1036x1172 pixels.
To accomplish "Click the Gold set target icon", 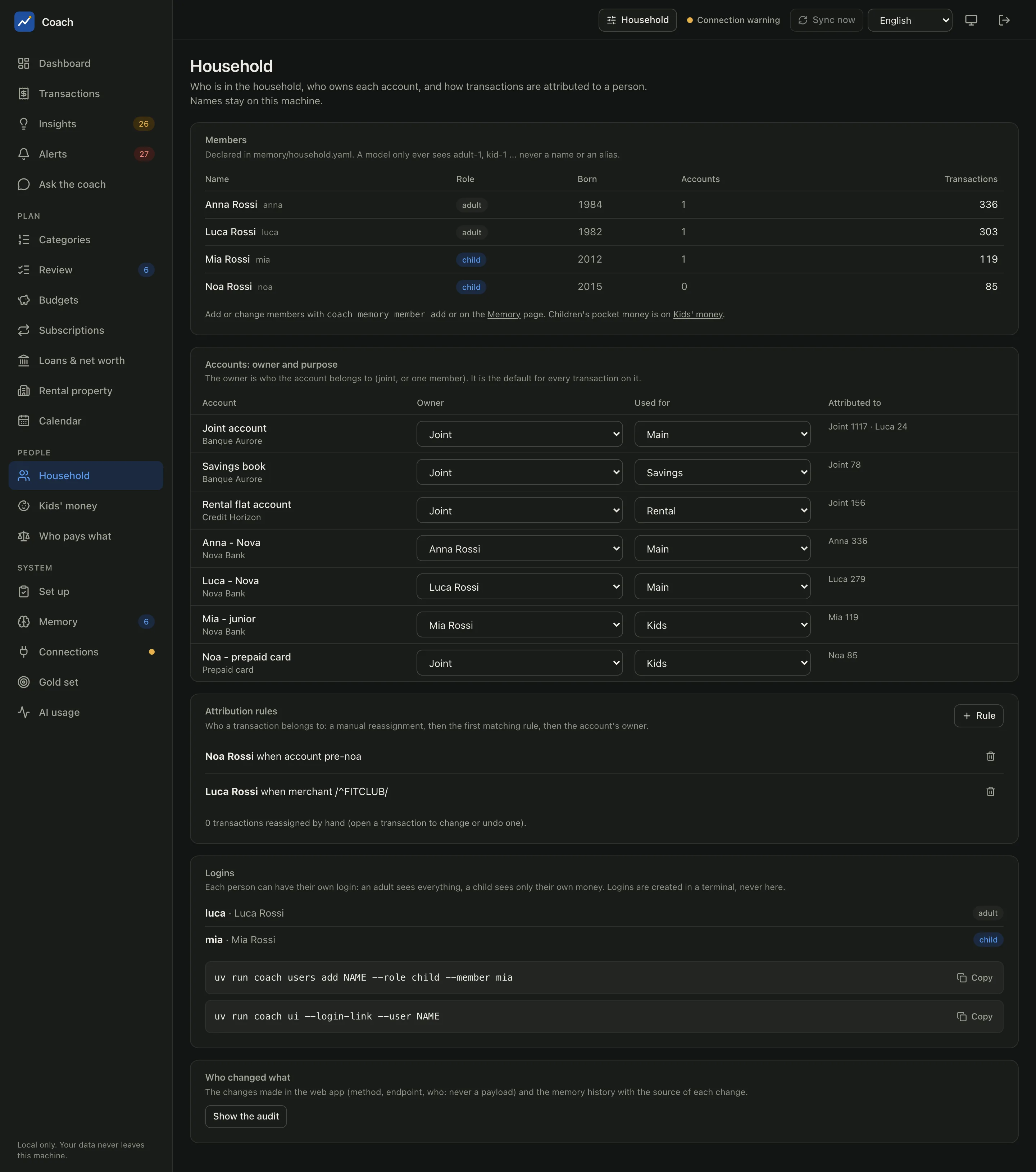I will (x=23, y=682).
